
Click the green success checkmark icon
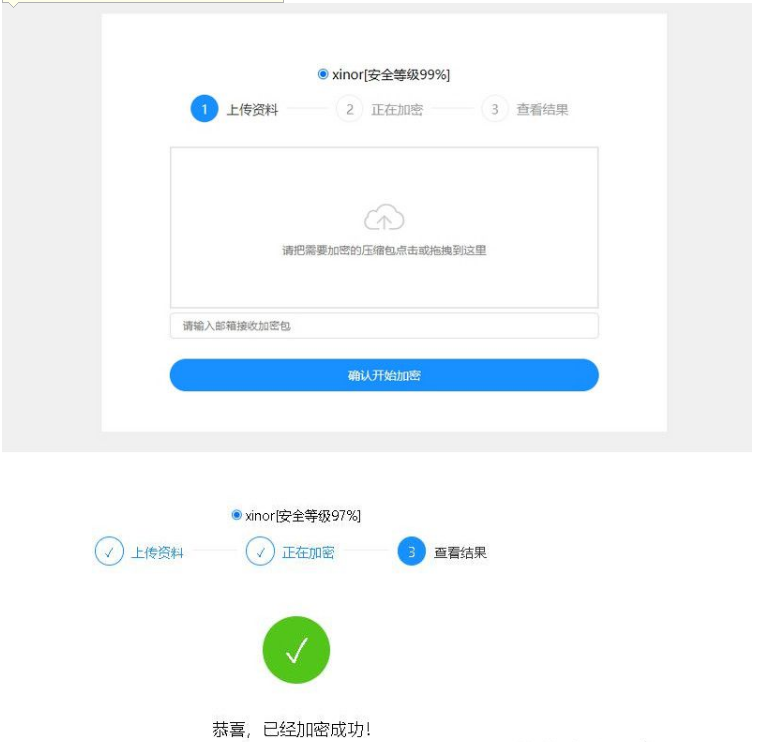296,650
